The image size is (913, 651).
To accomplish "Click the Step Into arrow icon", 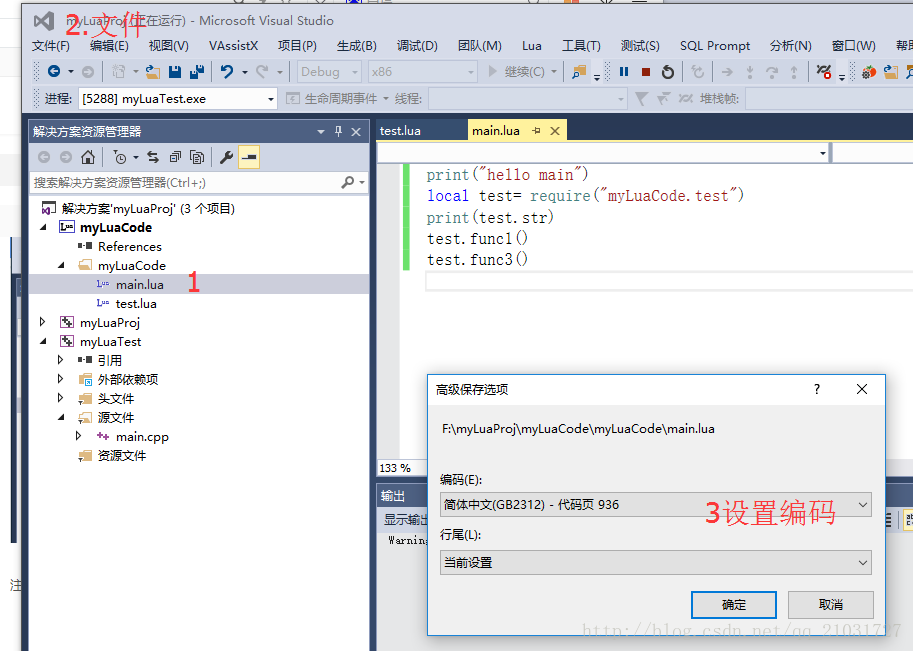I will [x=750, y=72].
